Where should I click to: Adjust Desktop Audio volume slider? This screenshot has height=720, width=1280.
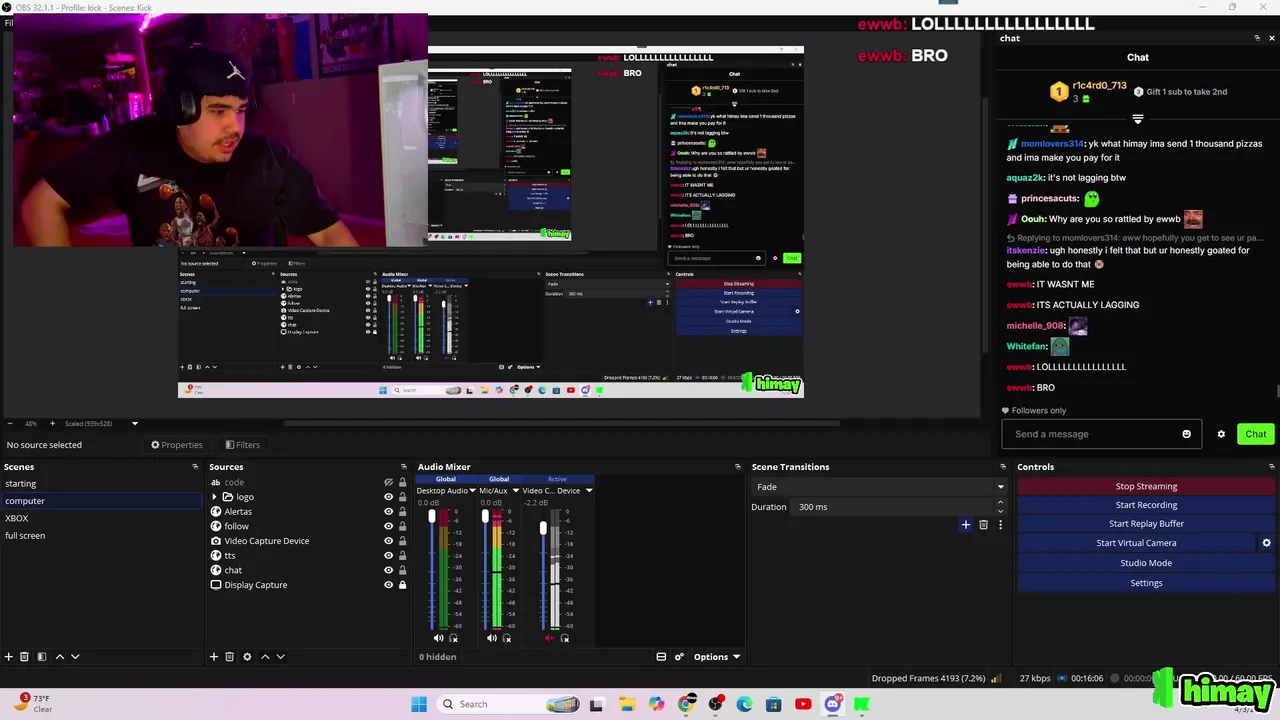point(432,517)
